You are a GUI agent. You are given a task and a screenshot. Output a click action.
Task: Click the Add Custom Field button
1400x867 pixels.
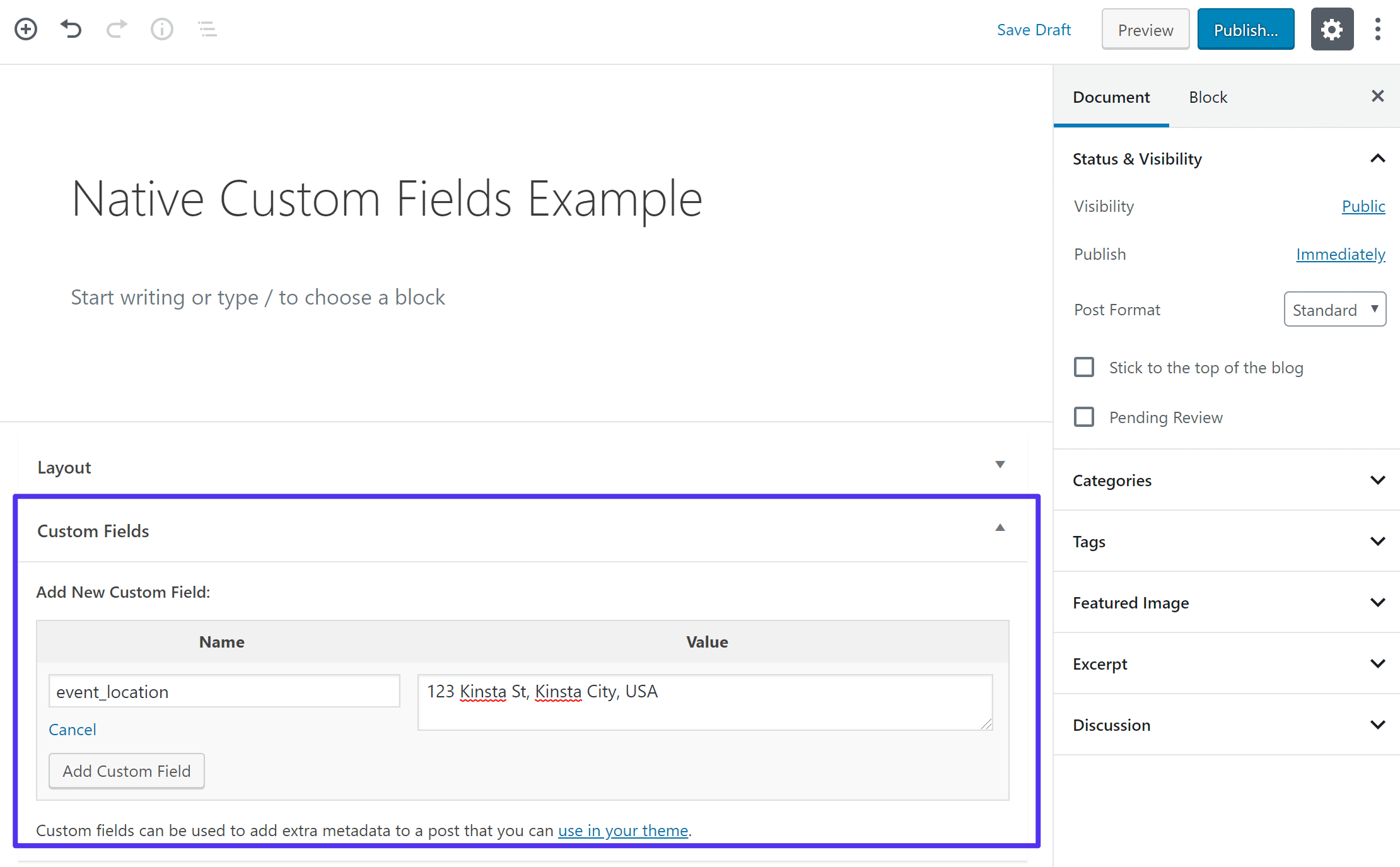pyautogui.click(x=126, y=771)
